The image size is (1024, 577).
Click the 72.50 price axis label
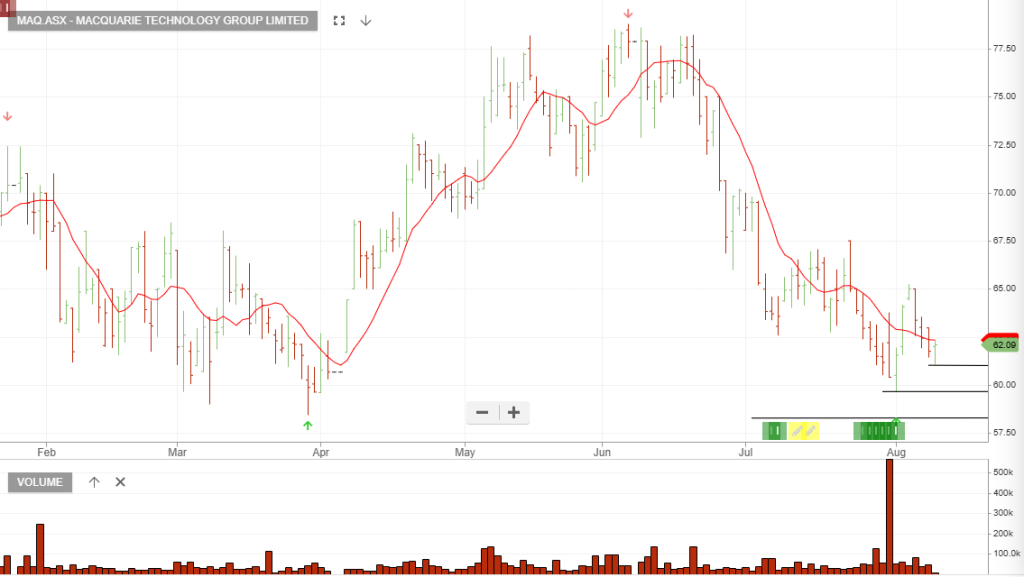(1004, 144)
